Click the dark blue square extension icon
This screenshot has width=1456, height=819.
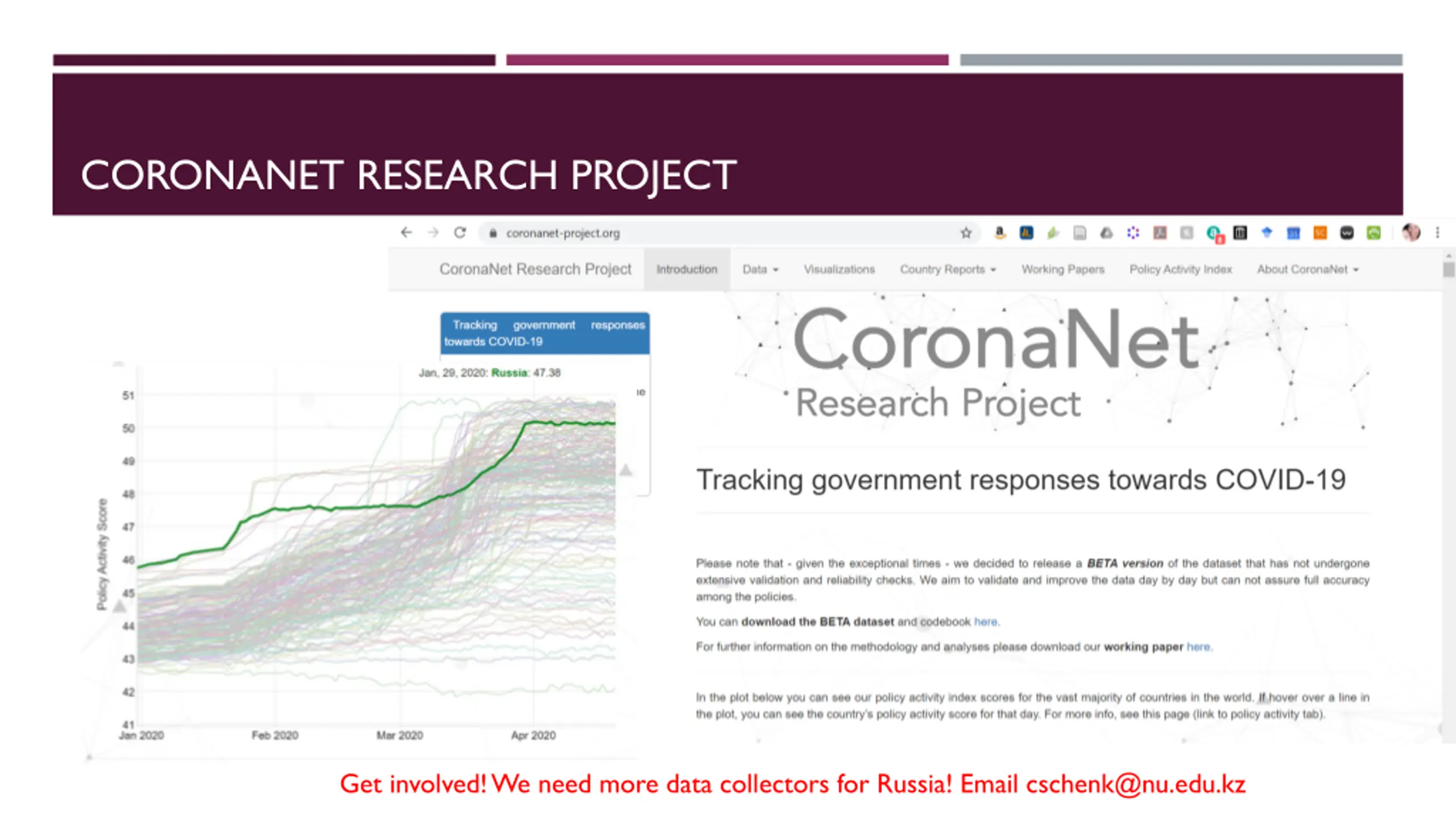click(1026, 233)
